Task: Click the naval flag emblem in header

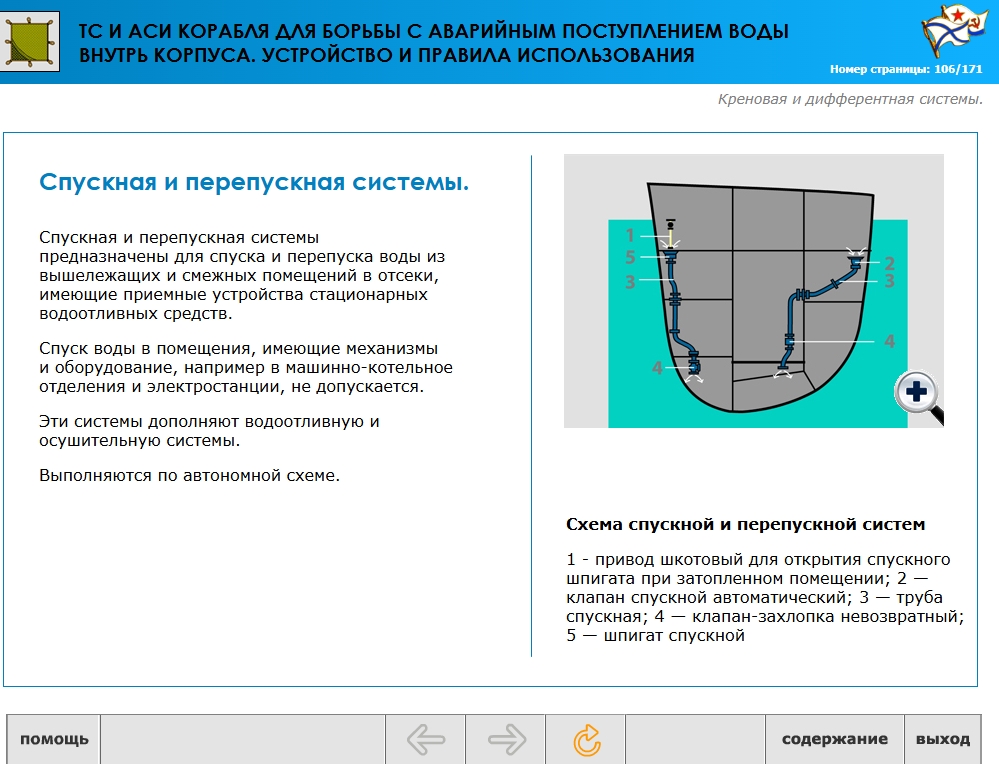Action: click(x=947, y=32)
